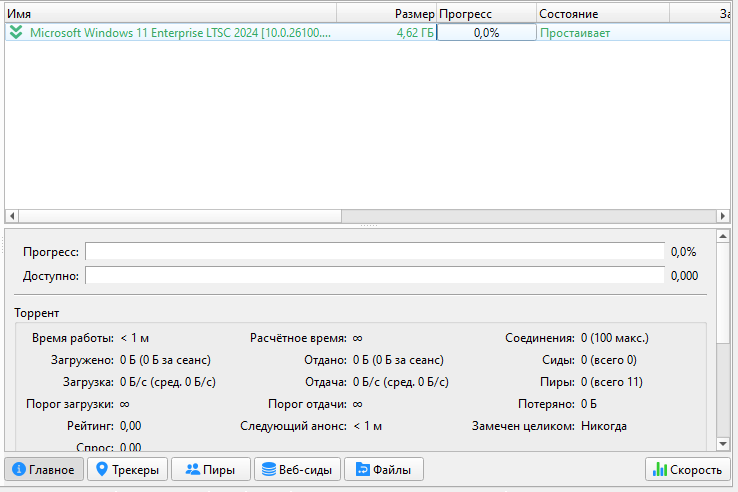The image size is (738, 492).
Task: Click the people icon on Пиры tab
Action: tap(193, 469)
